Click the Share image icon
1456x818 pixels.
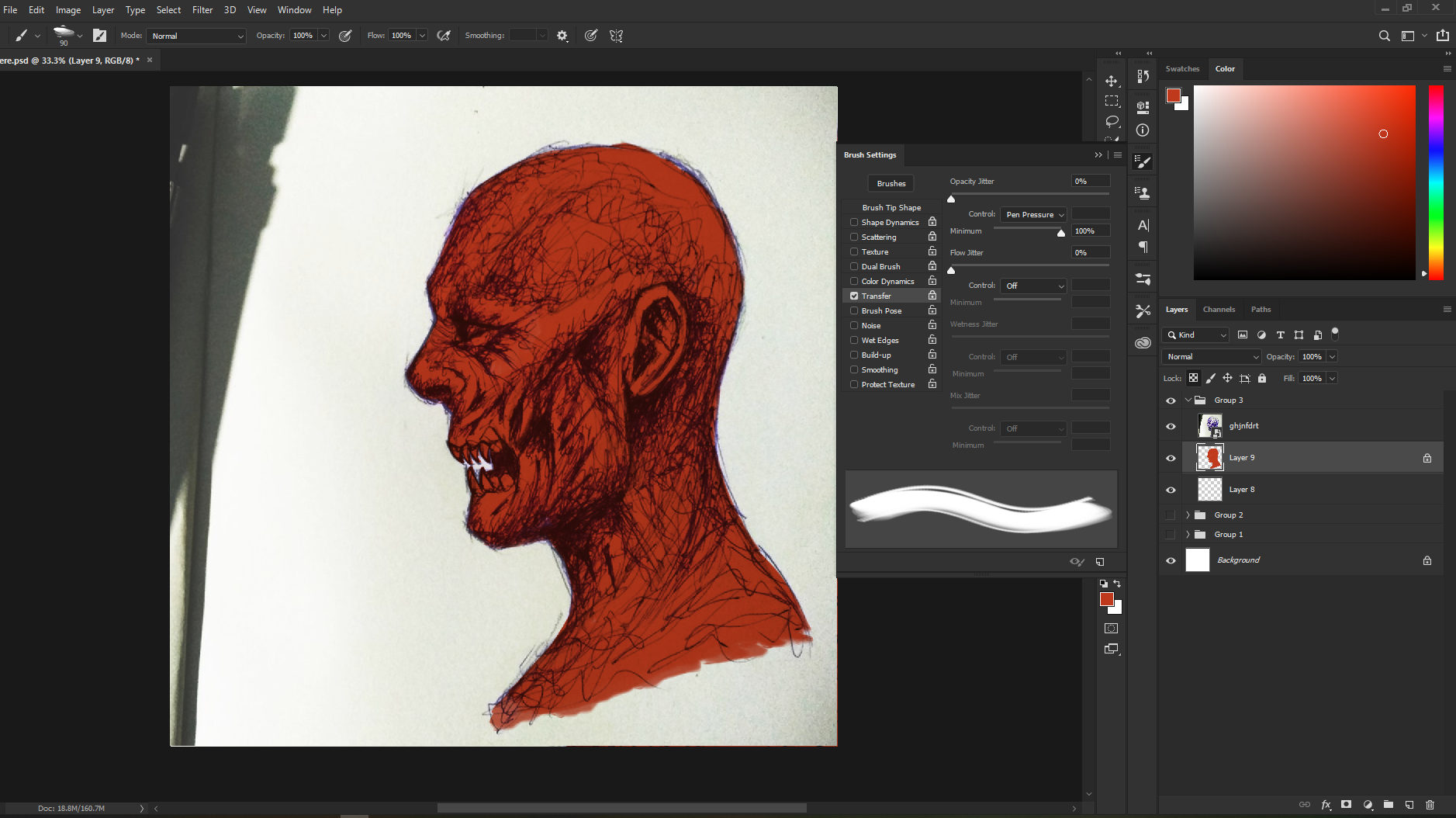pos(1442,36)
